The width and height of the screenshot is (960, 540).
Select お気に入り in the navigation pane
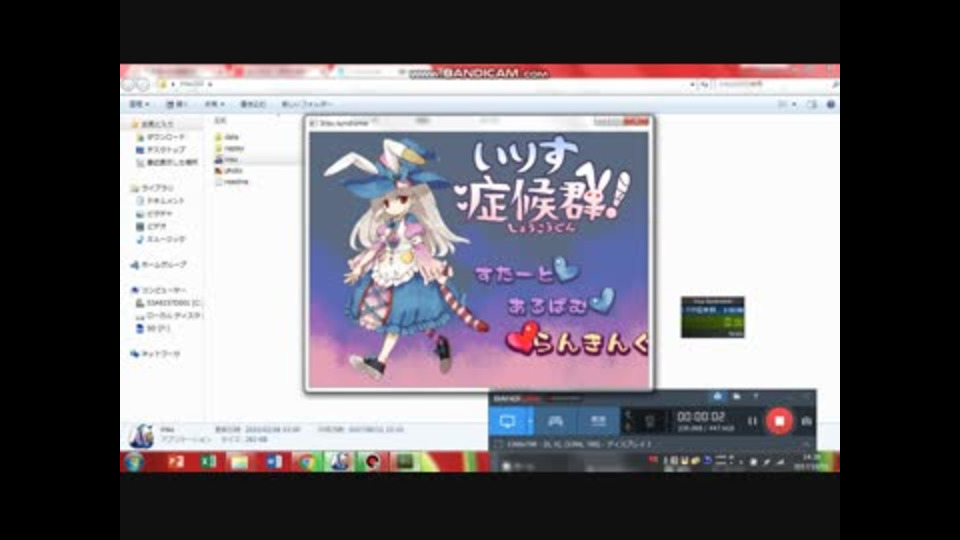pyautogui.click(x=153, y=124)
